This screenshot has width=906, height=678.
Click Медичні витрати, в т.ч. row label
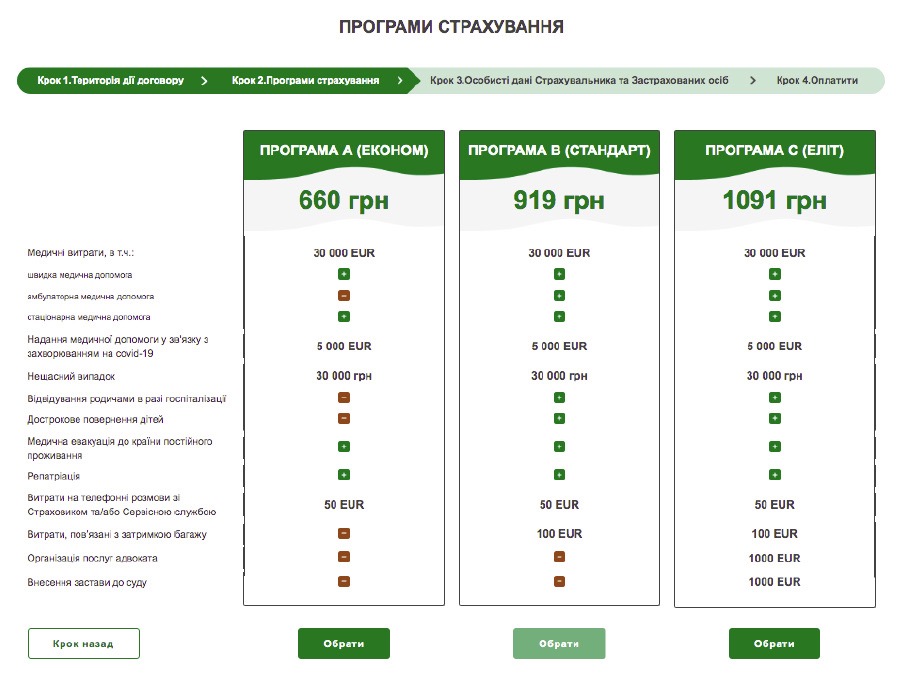(x=81, y=253)
